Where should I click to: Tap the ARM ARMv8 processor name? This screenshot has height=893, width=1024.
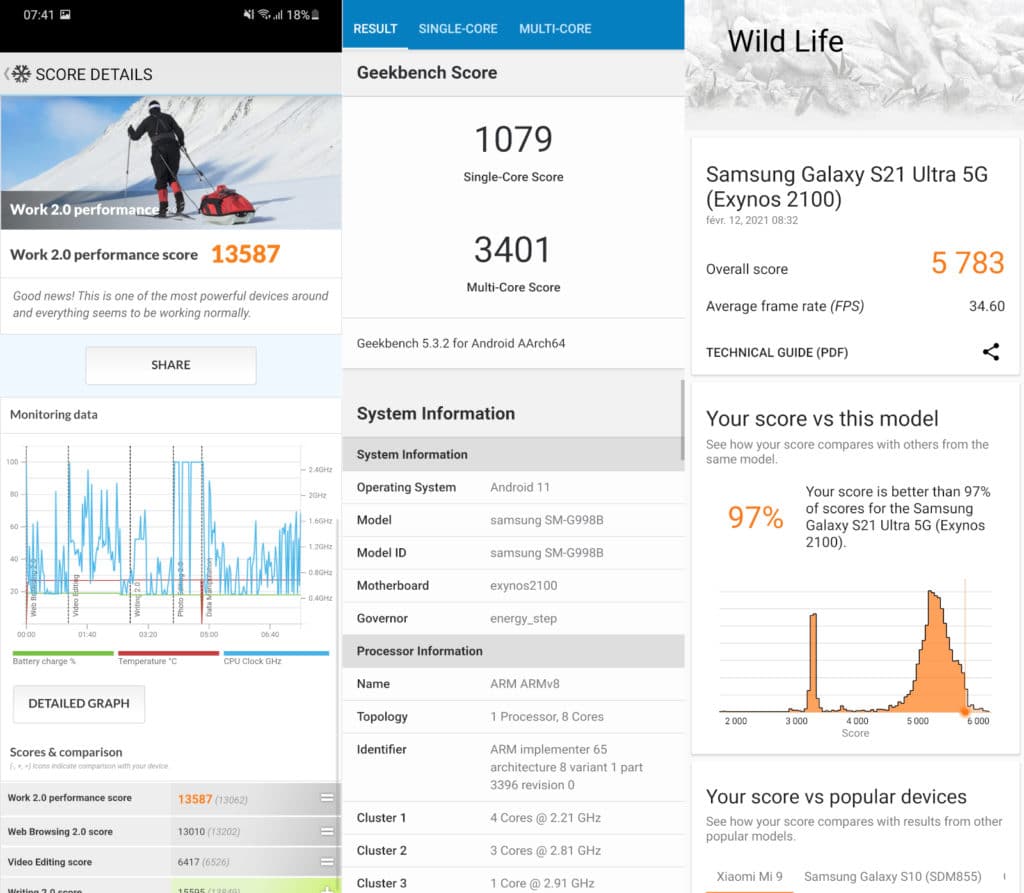[525, 684]
